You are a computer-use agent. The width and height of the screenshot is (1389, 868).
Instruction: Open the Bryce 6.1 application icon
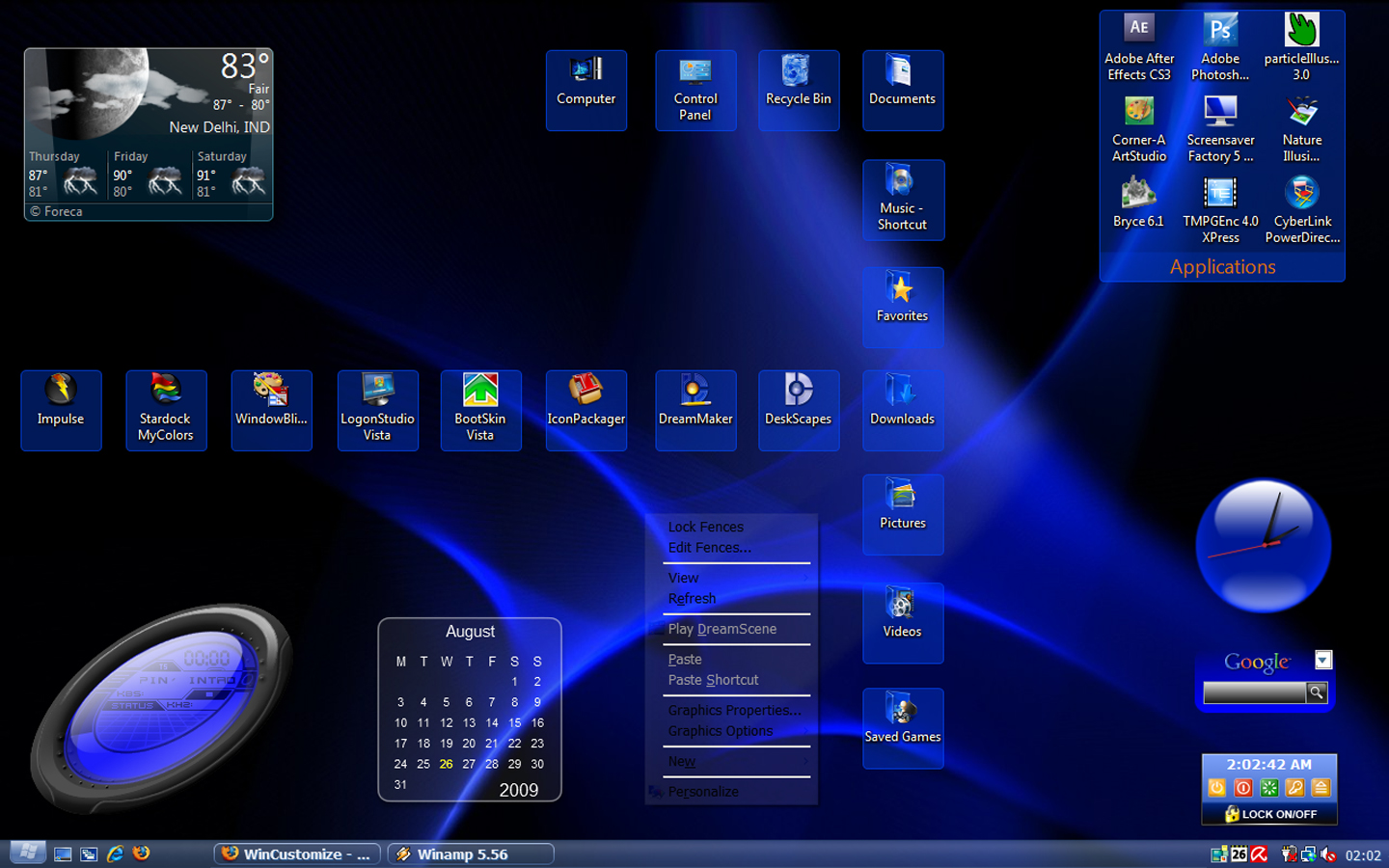[x=1138, y=203]
